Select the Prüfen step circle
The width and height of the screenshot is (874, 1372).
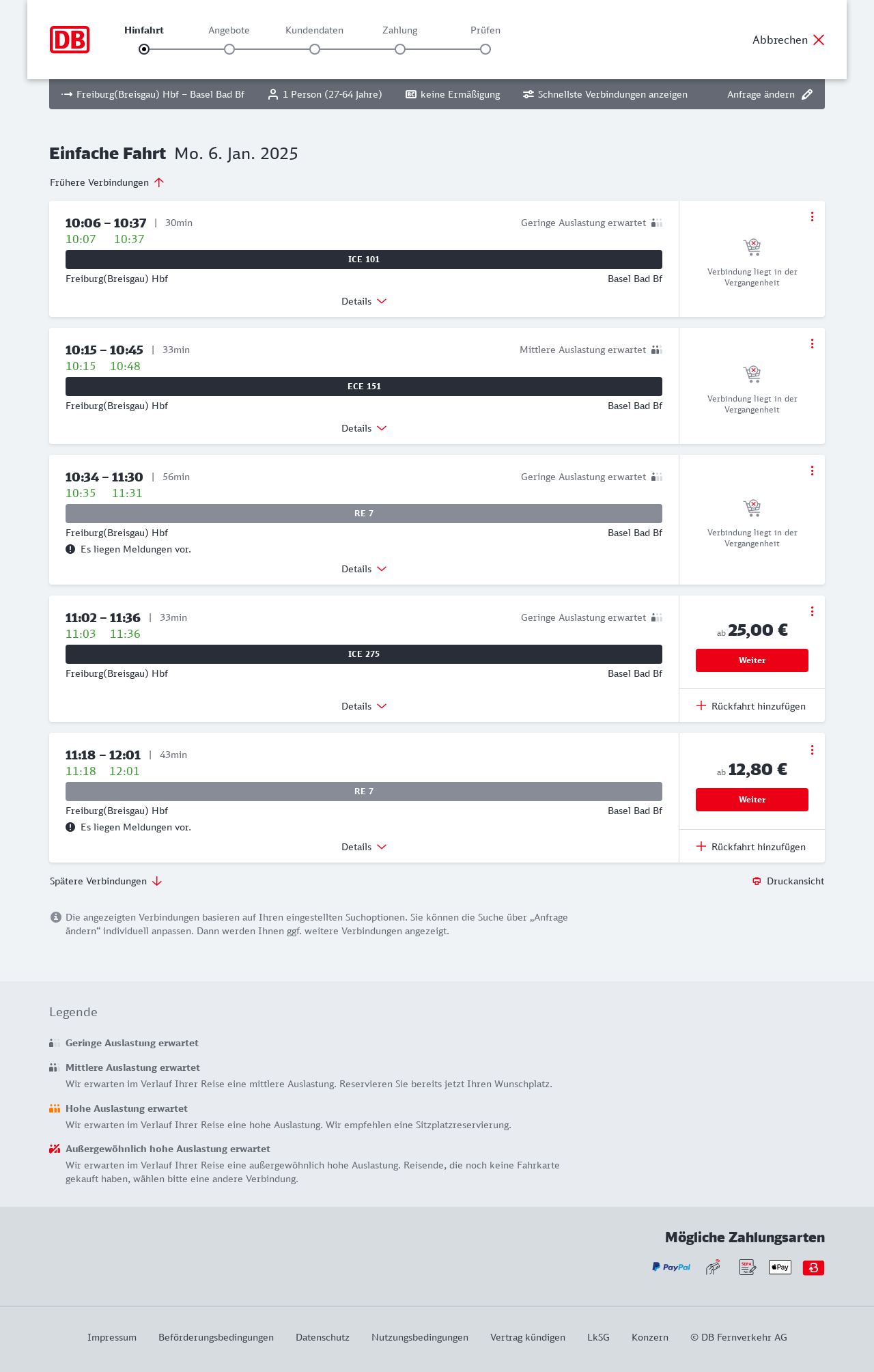tap(485, 49)
